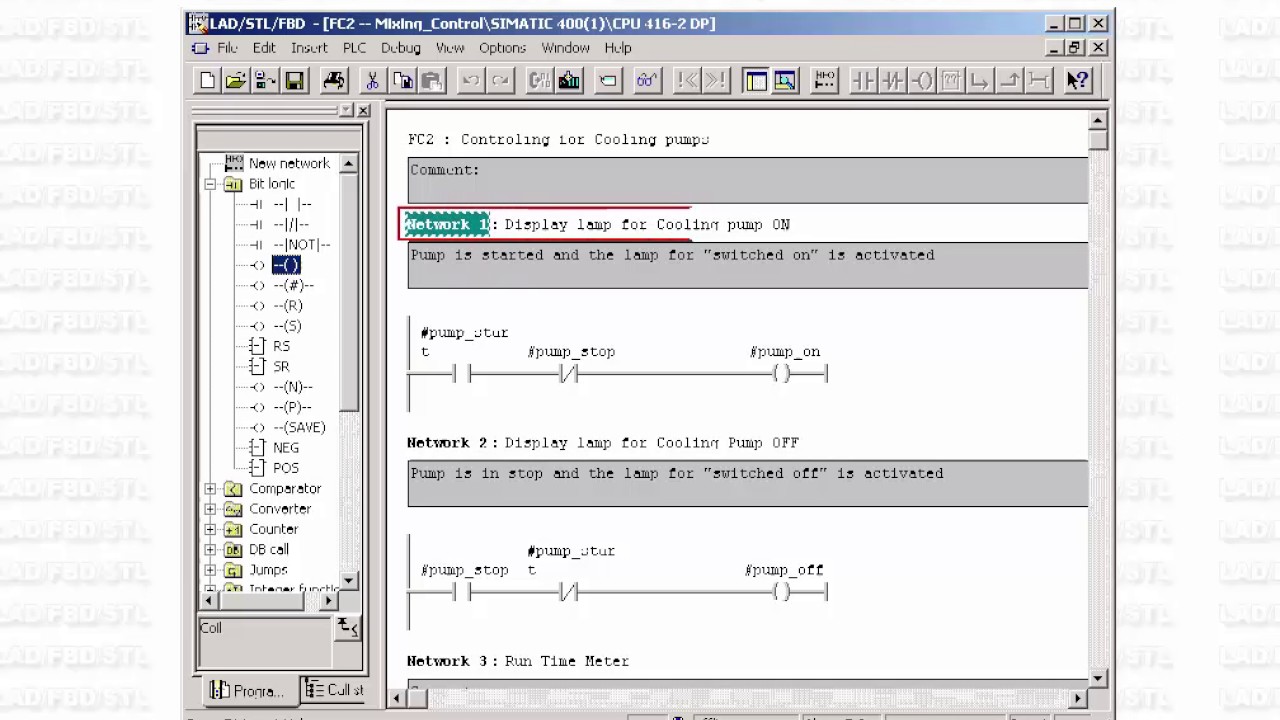Image resolution: width=1280 pixels, height=720 pixels.
Task: Open the Edit menu
Action: coord(264,48)
